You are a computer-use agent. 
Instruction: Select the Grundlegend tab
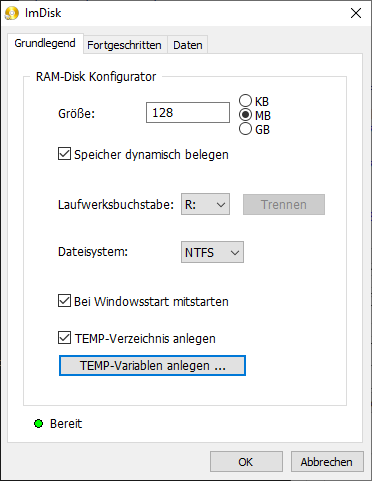(45, 43)
